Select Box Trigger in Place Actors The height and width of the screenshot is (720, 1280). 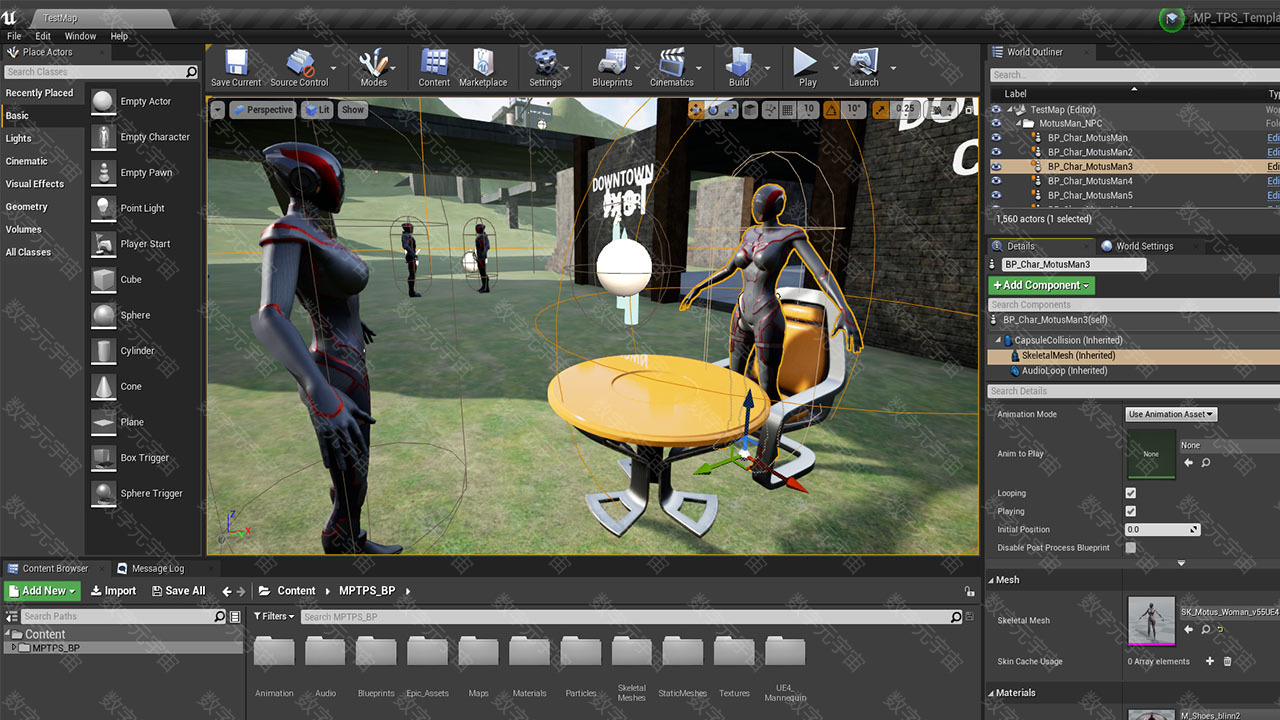click(x=145, y=458)
